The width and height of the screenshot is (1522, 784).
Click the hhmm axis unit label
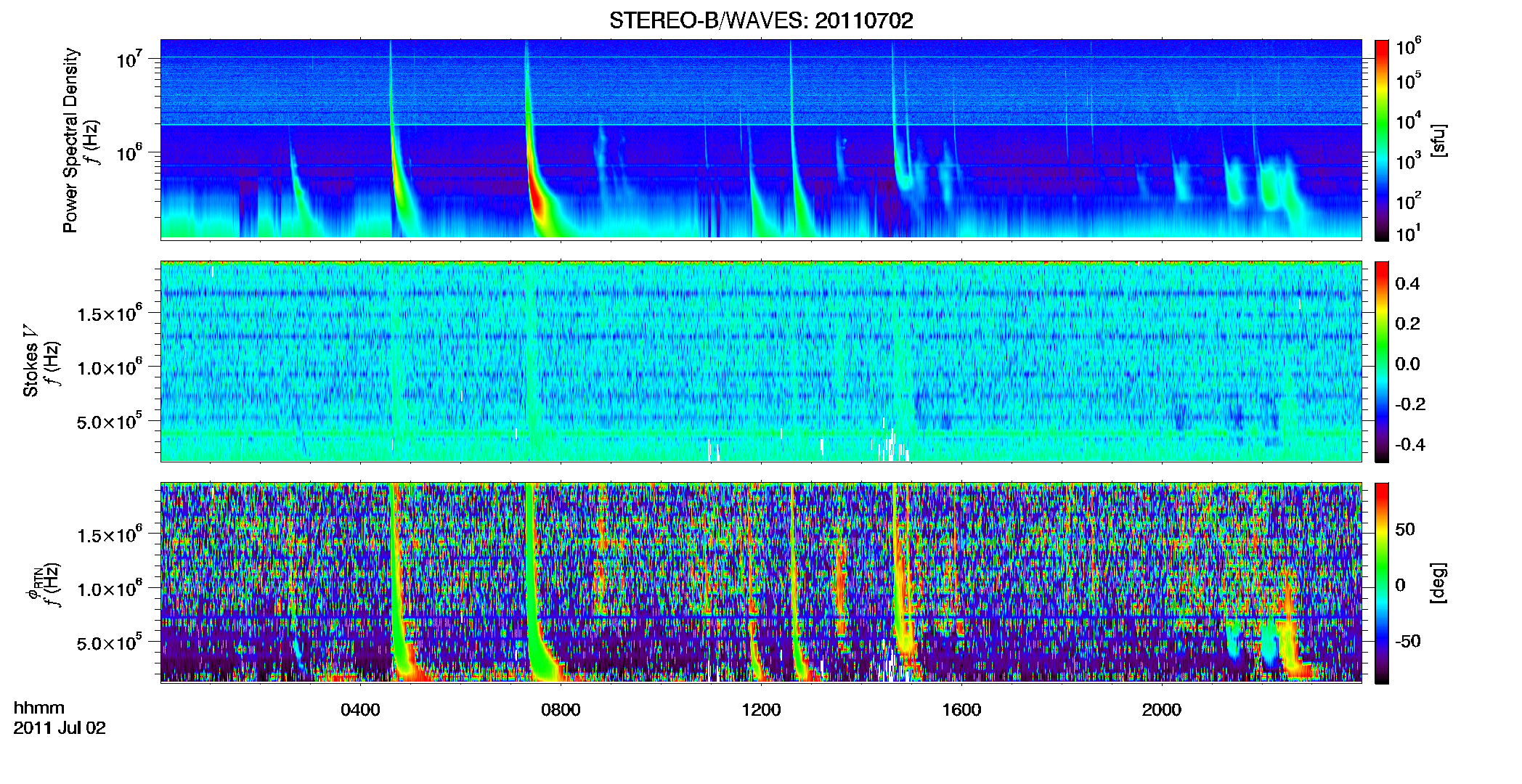click(39, 708)
